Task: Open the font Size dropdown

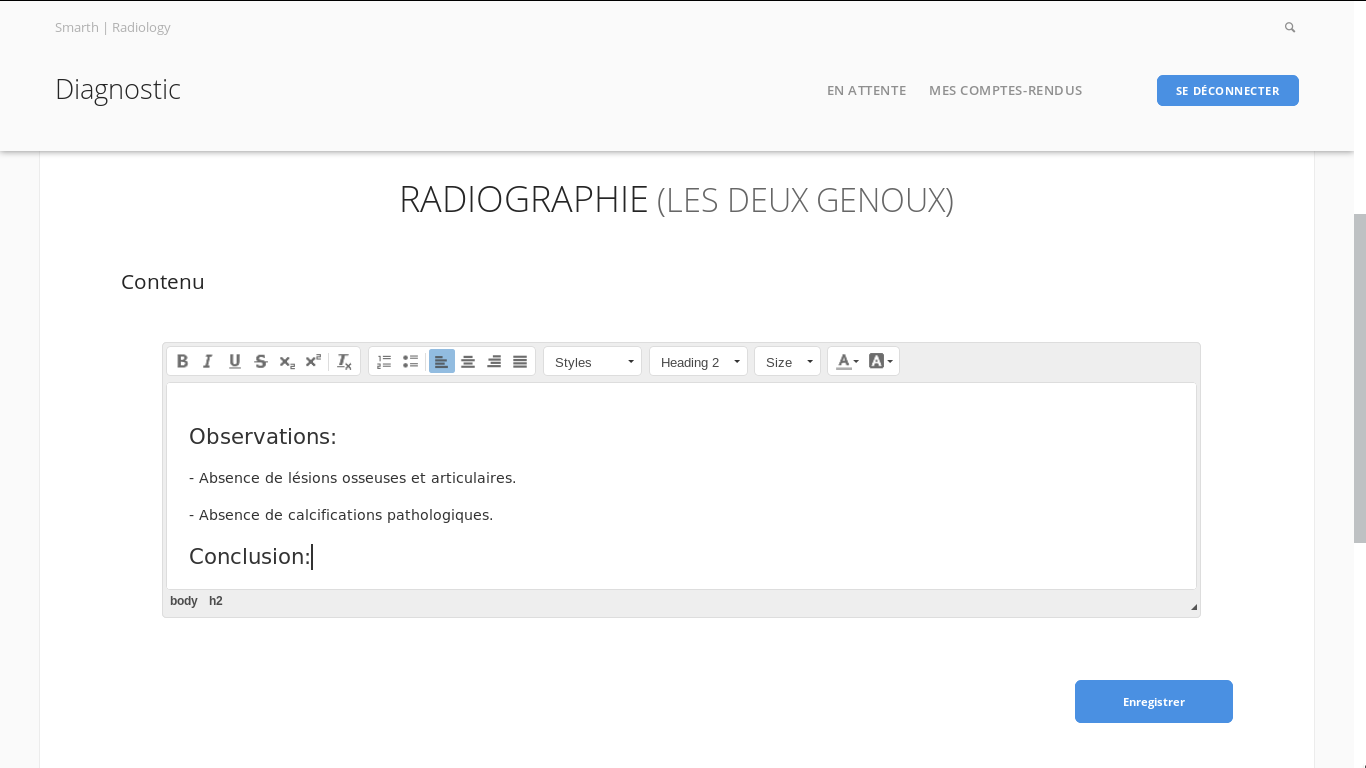Action: [x=787, y=361]
